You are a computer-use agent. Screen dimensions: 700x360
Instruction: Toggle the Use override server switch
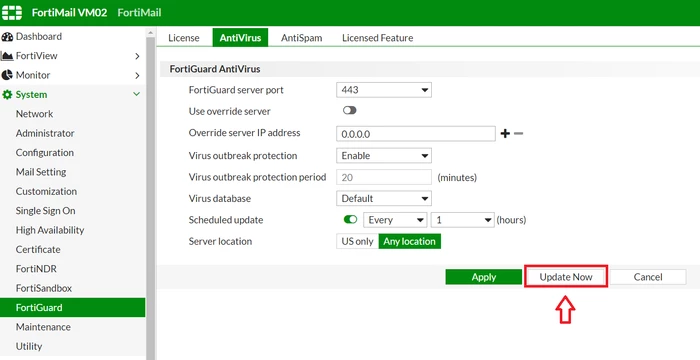(x=350, y=110)
